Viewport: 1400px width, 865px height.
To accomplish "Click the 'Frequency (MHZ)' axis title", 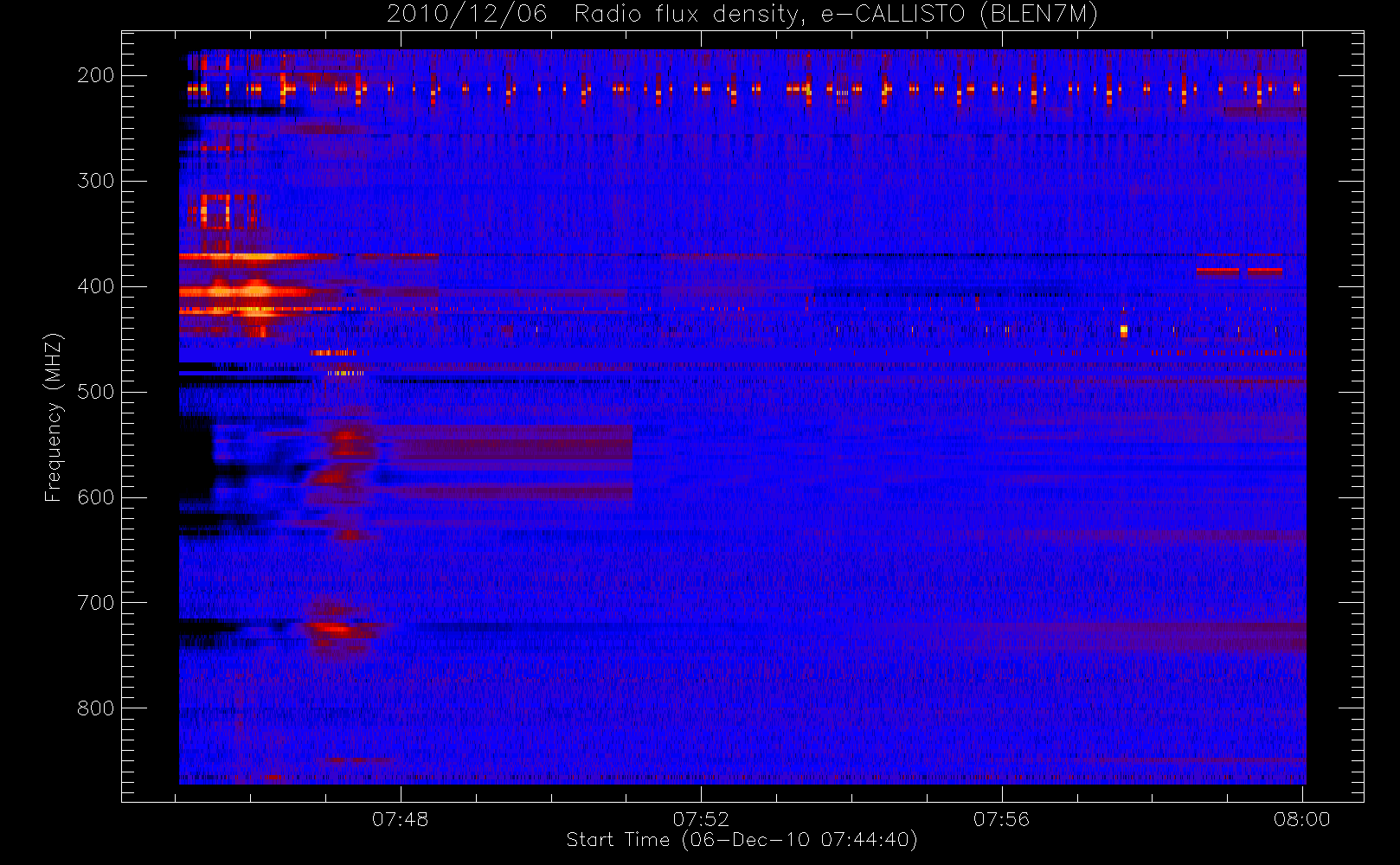I will 54,417.
